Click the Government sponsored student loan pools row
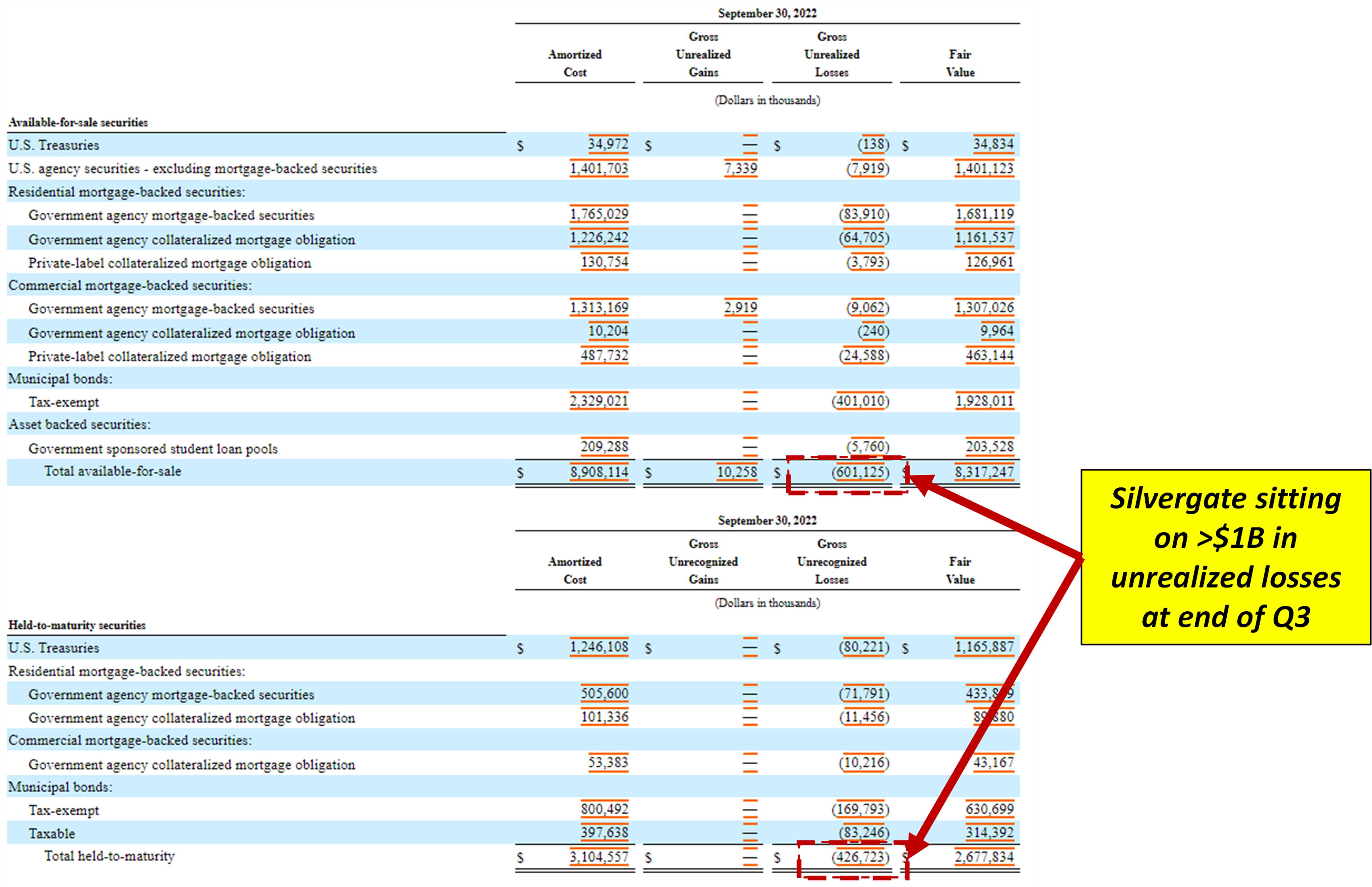The width and height of the screenshot is (1372, 887). [153, 449]
